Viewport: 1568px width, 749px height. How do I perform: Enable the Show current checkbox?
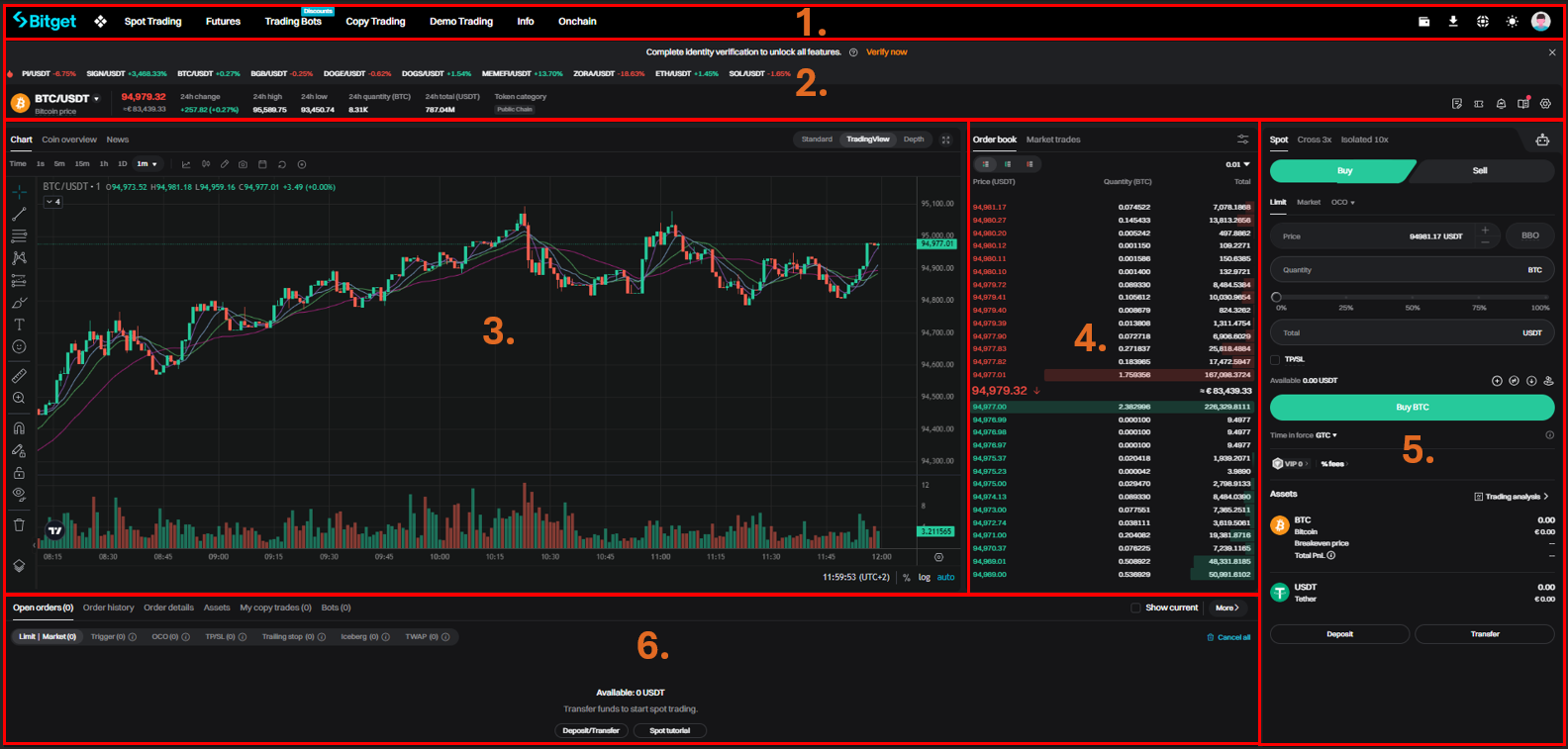pos(1135,608)
